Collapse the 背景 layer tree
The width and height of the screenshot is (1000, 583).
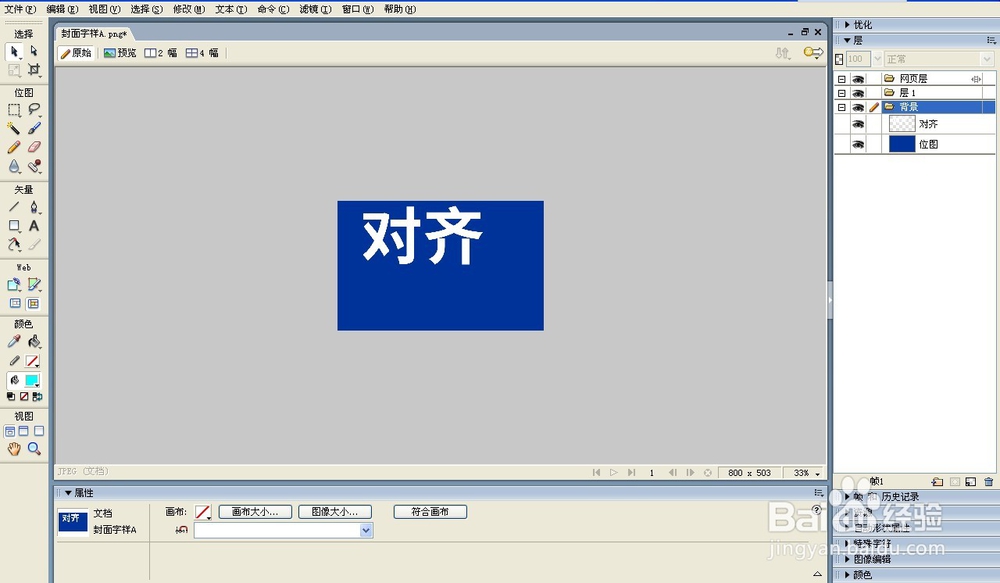click(x=842, y=107)
